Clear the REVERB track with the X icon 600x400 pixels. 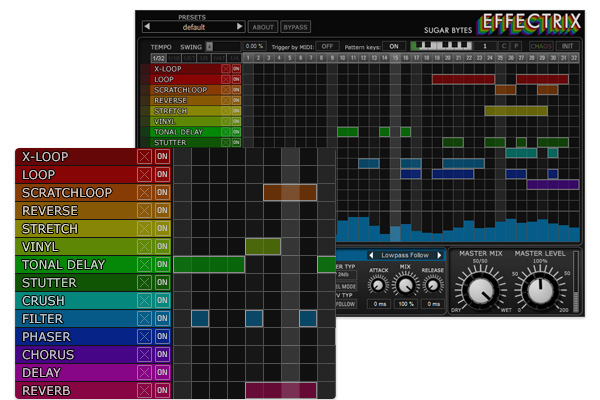[144, 390]
